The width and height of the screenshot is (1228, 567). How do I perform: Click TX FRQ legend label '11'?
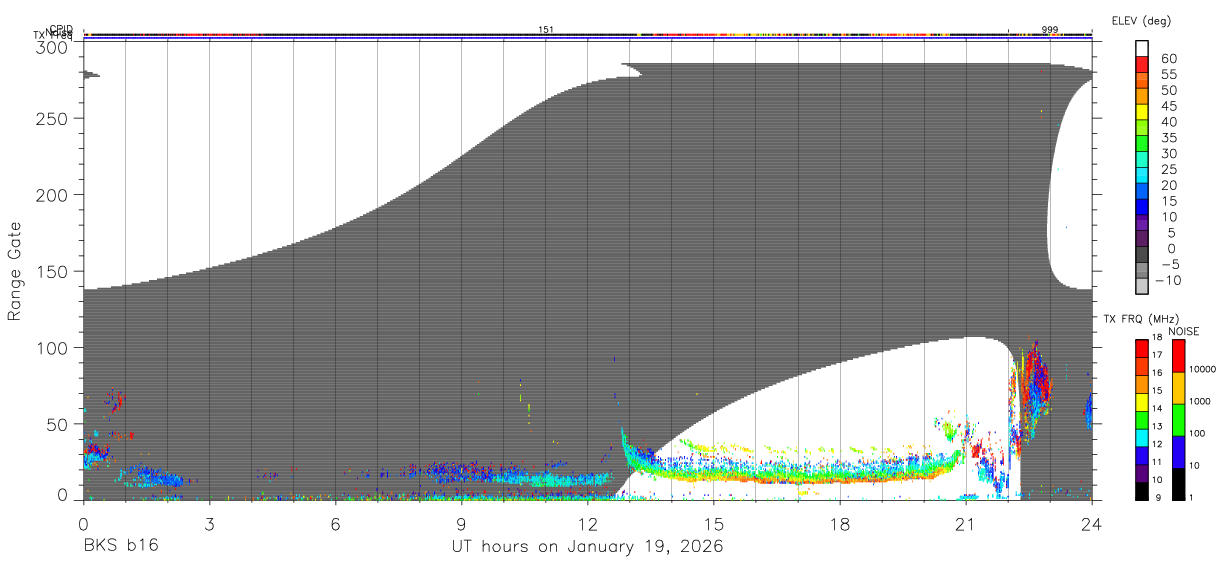1158,461
